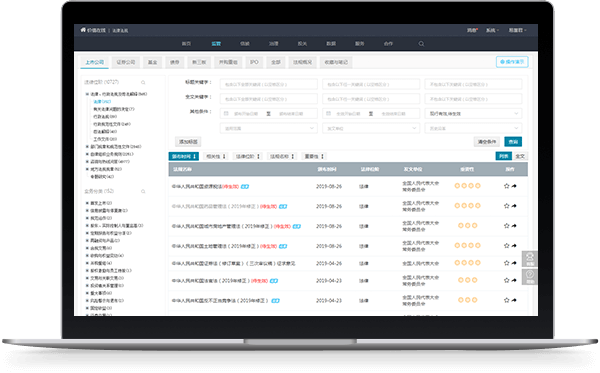Click the blue 查询 button
Screen dimensions: 600x373
pos(513,142)
